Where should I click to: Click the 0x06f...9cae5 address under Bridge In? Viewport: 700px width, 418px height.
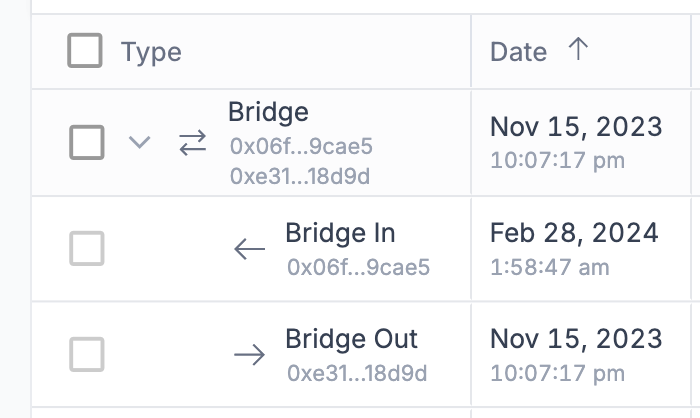click(x=358, y=267)
